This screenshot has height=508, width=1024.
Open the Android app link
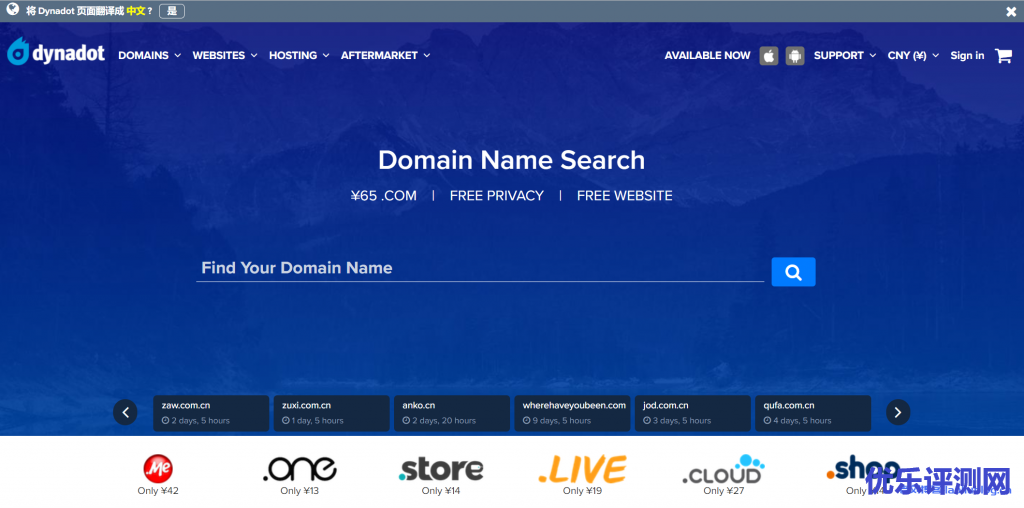click(795, 56)
